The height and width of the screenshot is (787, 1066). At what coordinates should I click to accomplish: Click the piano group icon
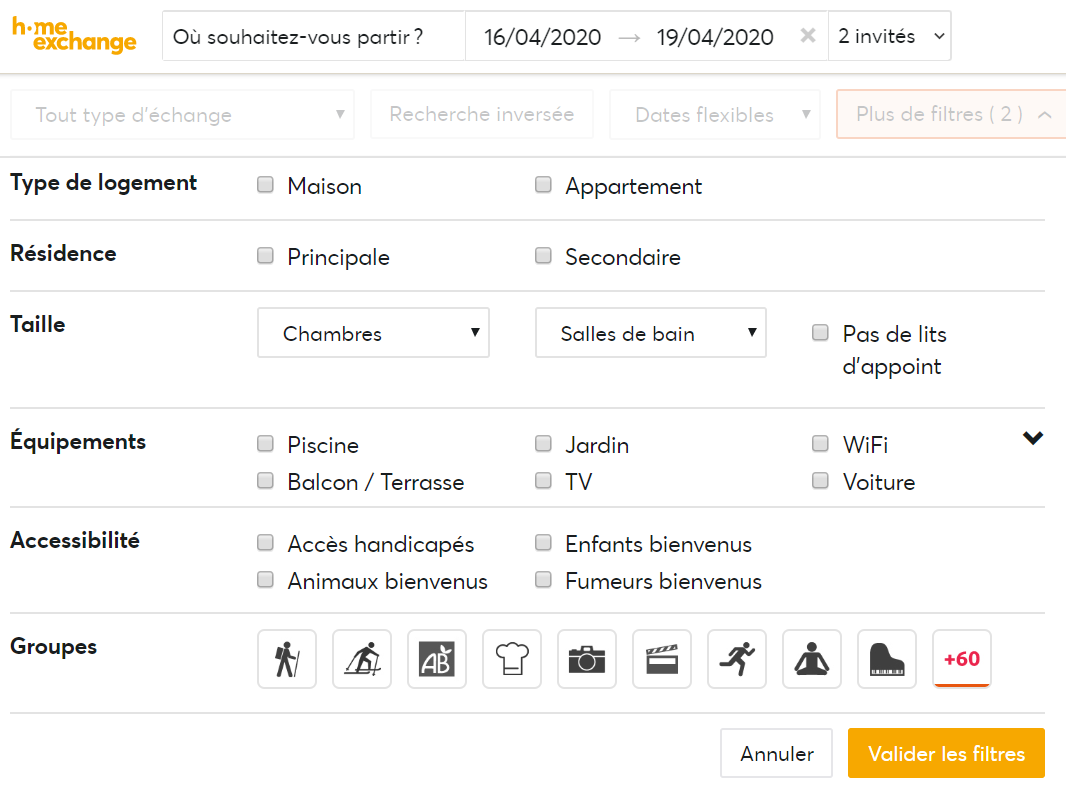tap(887, 659)
